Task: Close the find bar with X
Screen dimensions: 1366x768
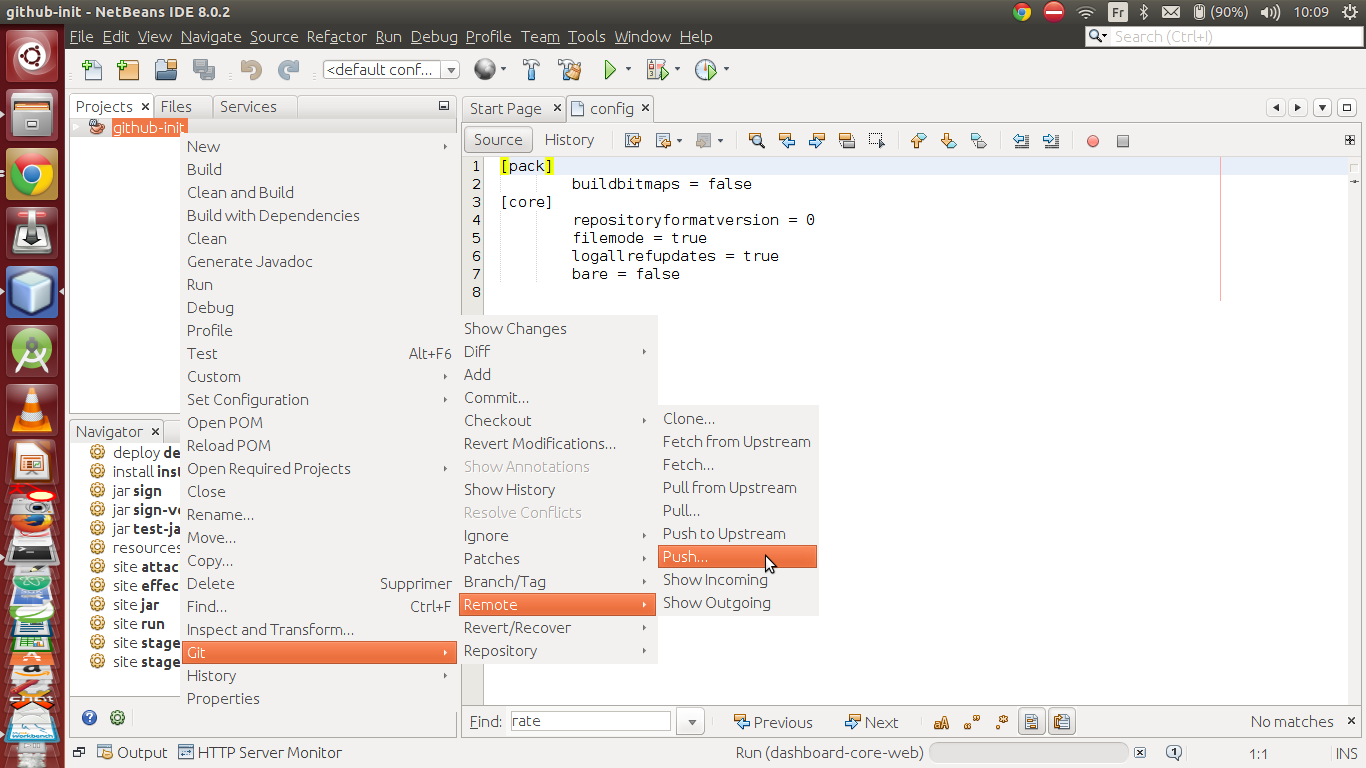Action: pos(1350,722)
